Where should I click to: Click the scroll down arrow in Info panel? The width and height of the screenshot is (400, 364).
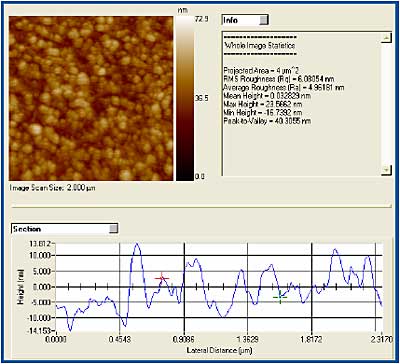(x=386, y=170)
